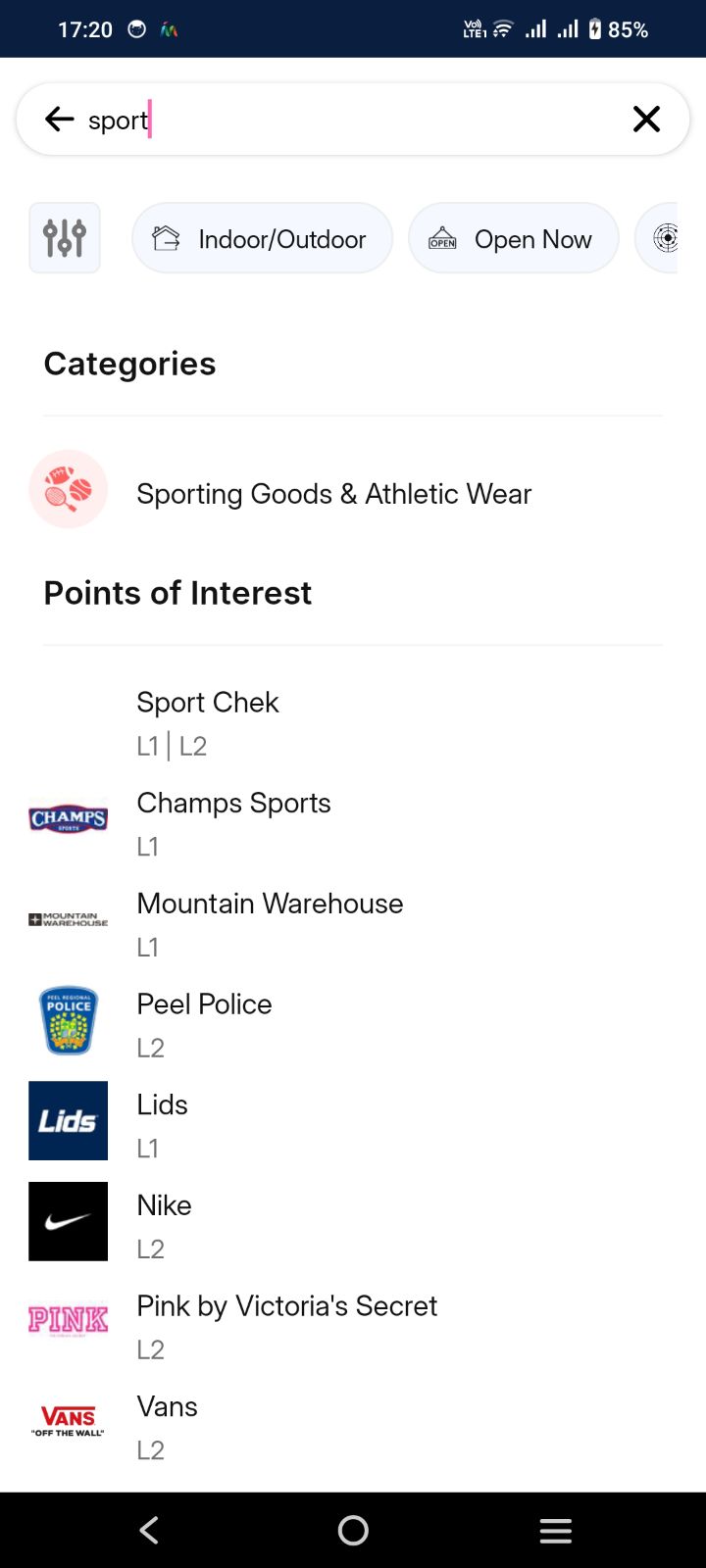Screen dimensions: 706x1568
Task: Clear the search text with X
Action: click(646, 120)
